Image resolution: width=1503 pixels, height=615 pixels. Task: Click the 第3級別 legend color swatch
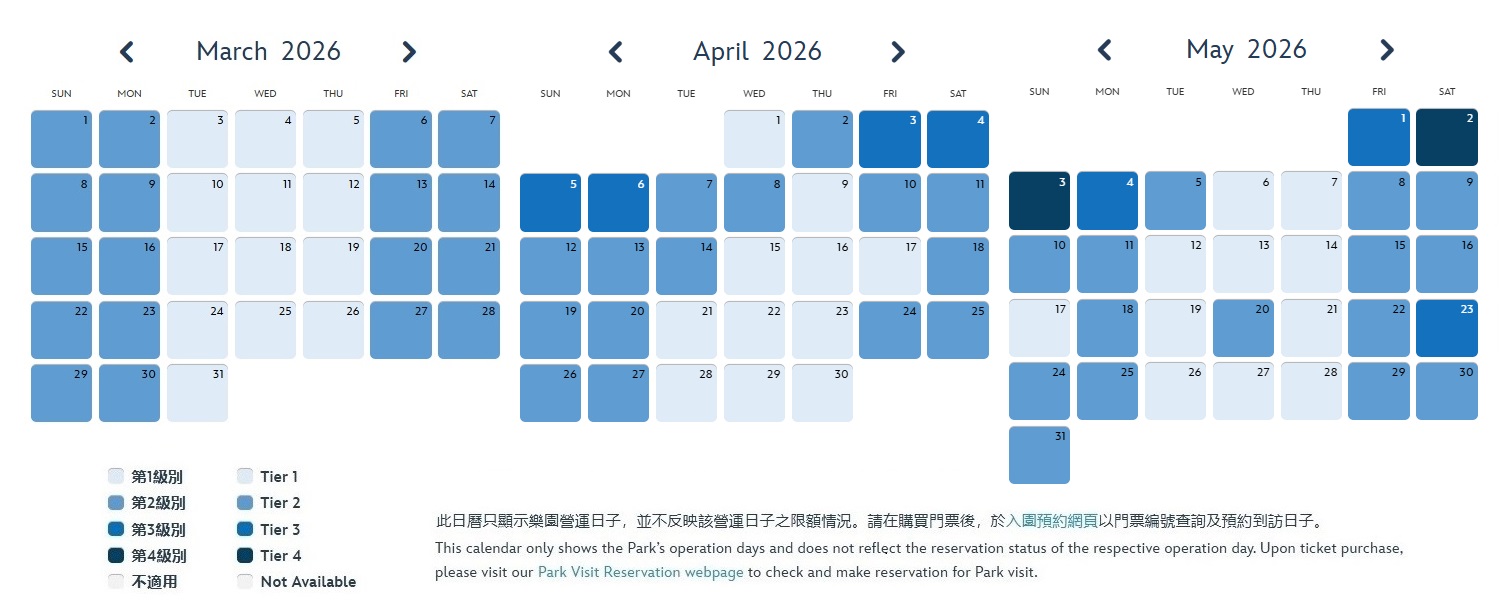click(x=116, y=530)
